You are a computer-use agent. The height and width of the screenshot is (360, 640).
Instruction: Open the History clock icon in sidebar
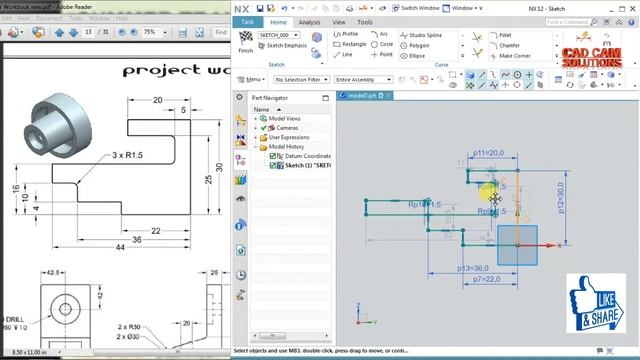pyautogui.click(x=240, y=275)
